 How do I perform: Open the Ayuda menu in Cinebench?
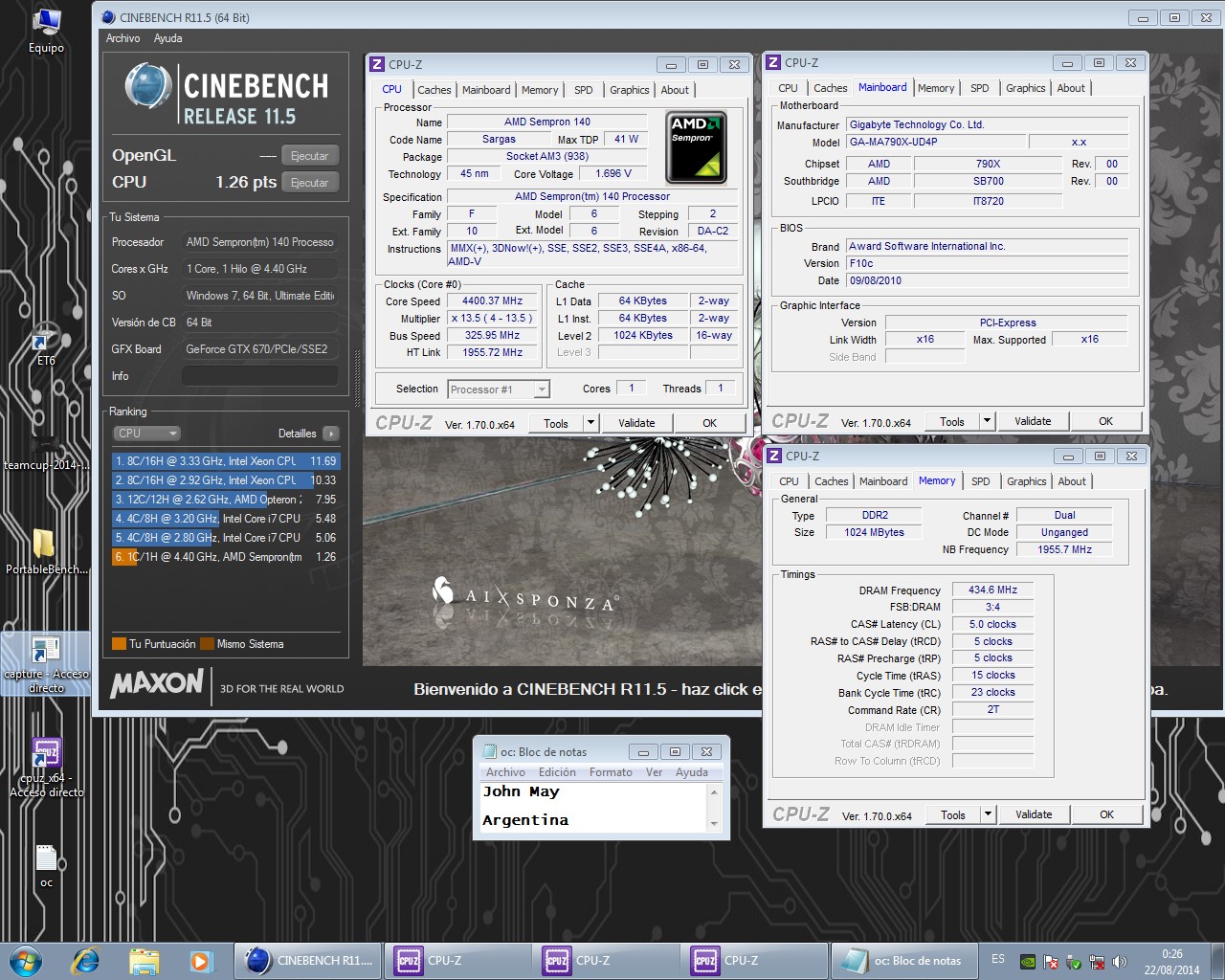point(167,38)
